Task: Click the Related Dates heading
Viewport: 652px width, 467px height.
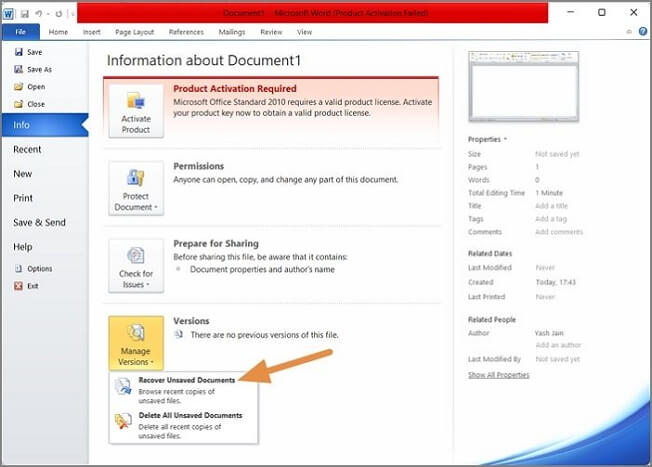Action: [x=490, y=253]
